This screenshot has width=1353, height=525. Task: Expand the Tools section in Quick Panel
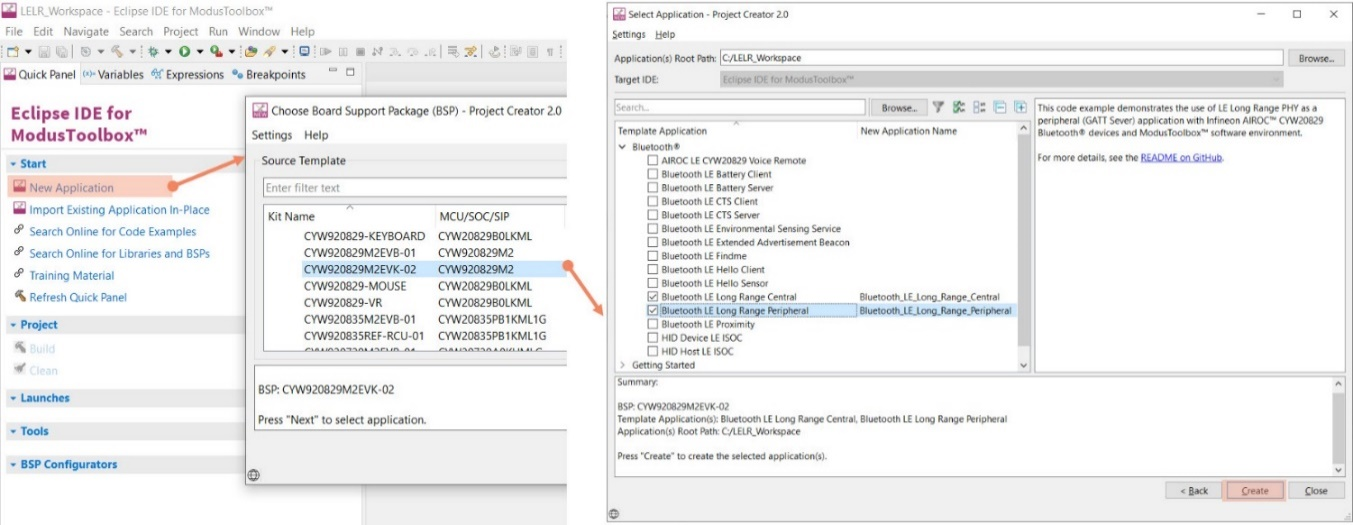[13, 431]
